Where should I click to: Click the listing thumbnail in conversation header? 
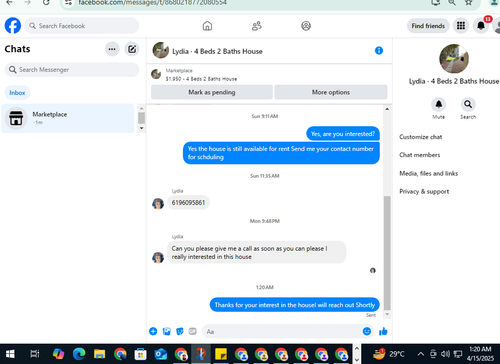(161, 50)
